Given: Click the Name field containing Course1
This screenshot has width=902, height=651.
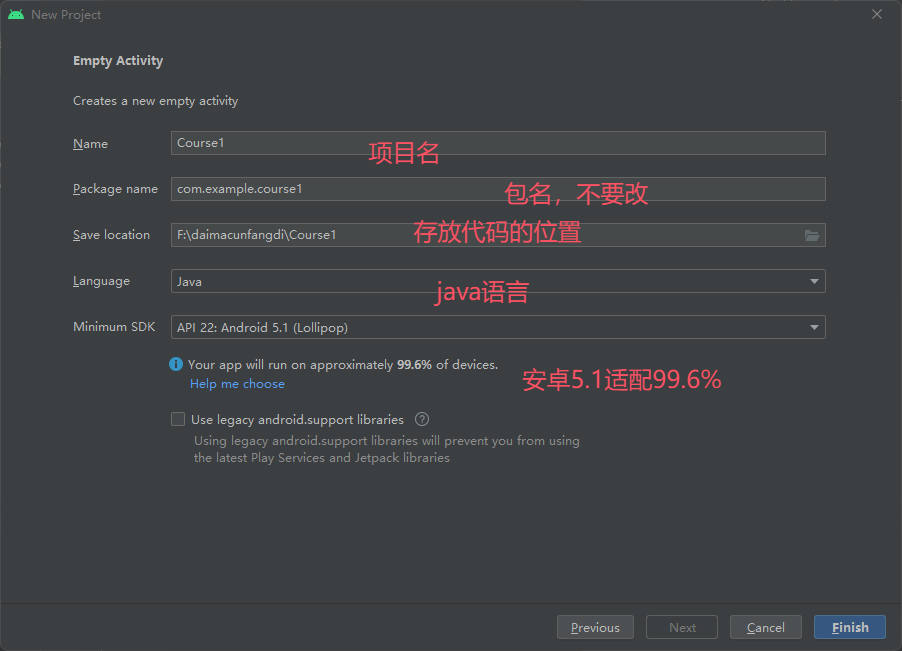Looking at the screenshot, I should point(498,143).
